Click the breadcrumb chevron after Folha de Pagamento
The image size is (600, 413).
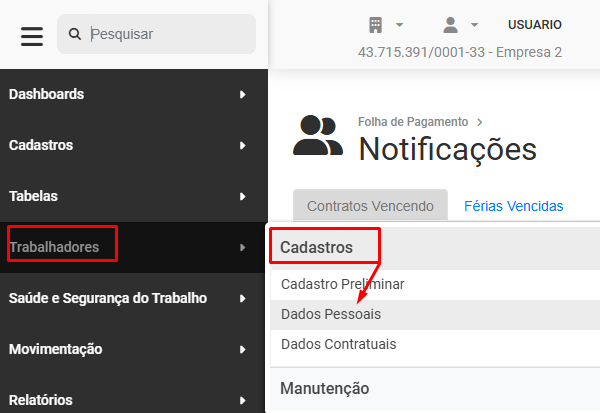click(x=479, y=122)
